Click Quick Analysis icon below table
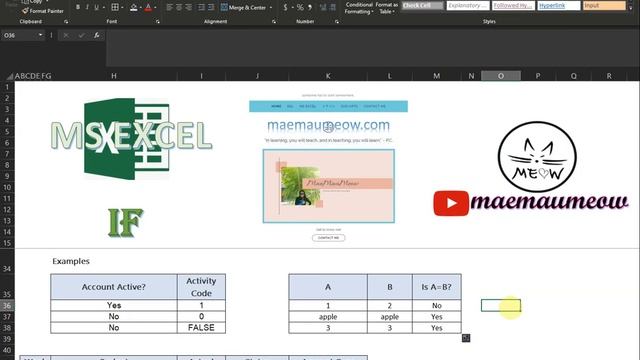640x360 pixels. [466, 338]
